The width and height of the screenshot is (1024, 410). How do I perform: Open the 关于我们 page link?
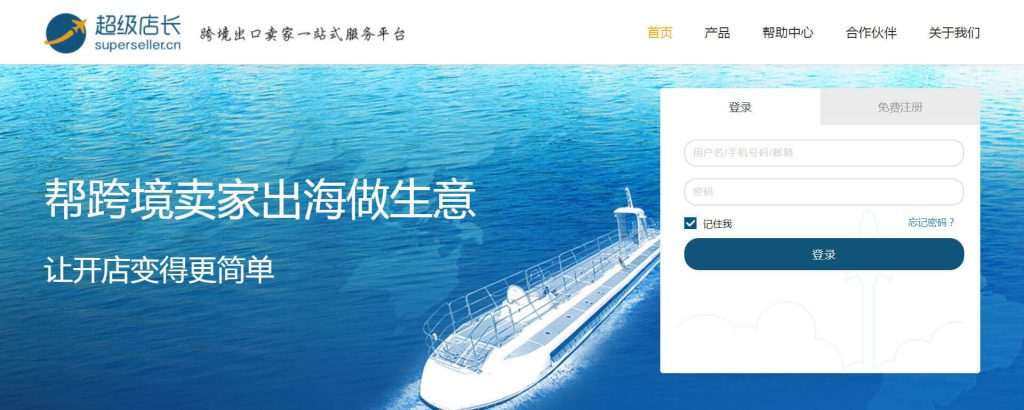954,33
